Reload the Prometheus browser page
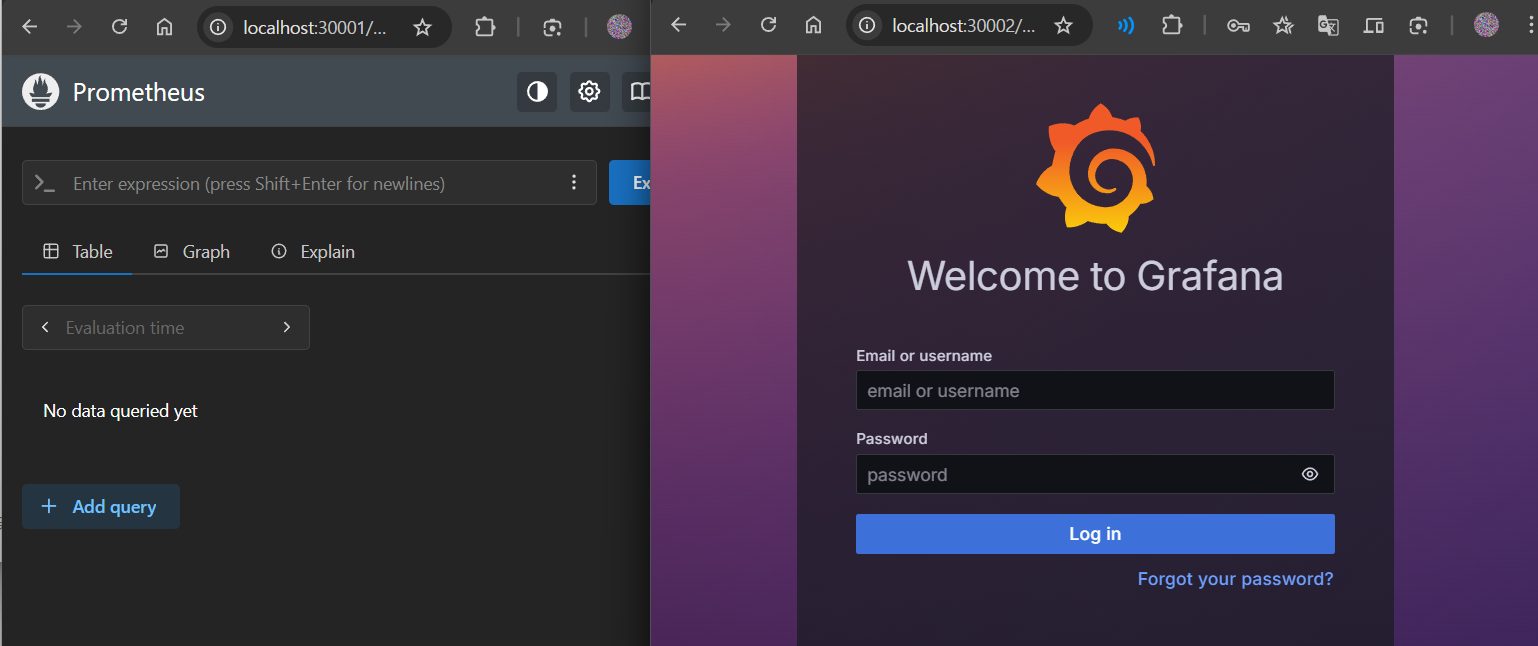Screen dimensions: 1538x646 pos(119,27)
